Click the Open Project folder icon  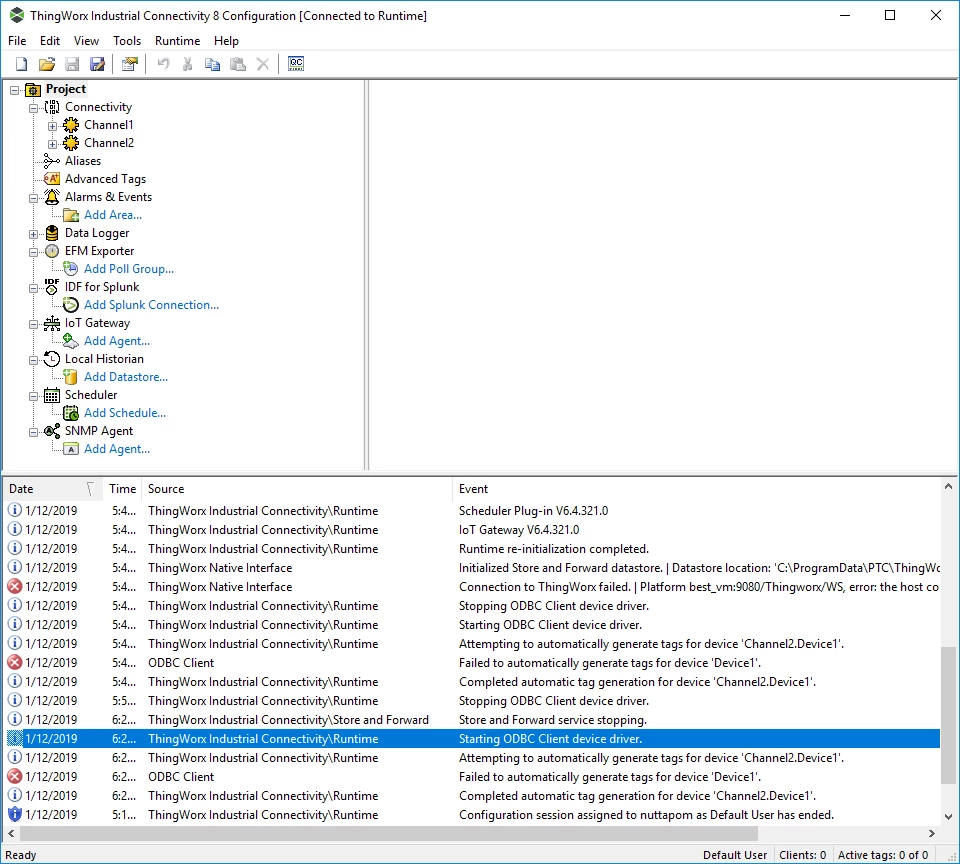[x=47, y=64]
